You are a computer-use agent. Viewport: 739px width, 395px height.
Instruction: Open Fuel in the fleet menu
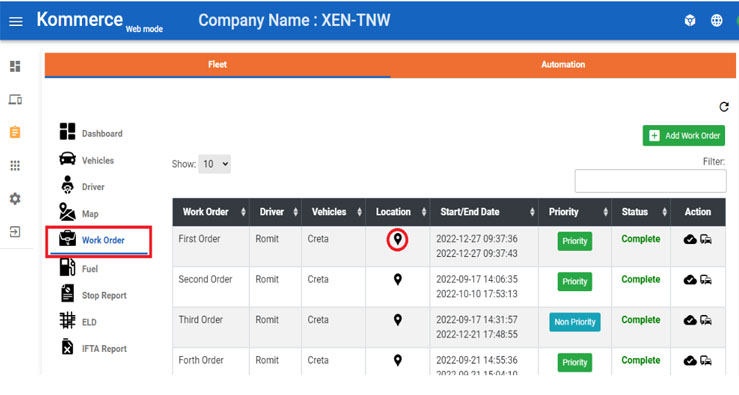tap(79, 268)
